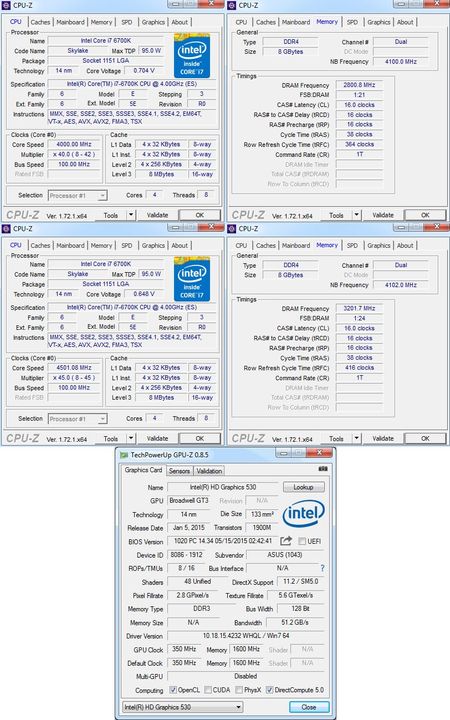Viewport: 450px width, 720px height.
Task: Click FSB:DRAM value 1:24
Action: click(359, 318)
